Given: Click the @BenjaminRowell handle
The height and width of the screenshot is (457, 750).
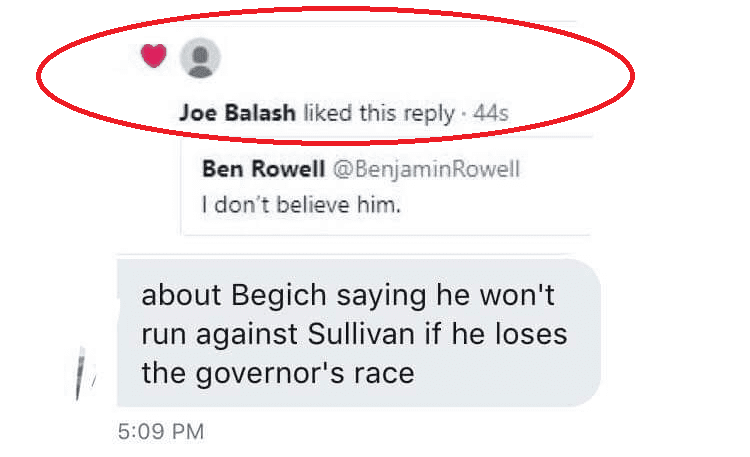Looking at the screenshot, I should (426, 169).
